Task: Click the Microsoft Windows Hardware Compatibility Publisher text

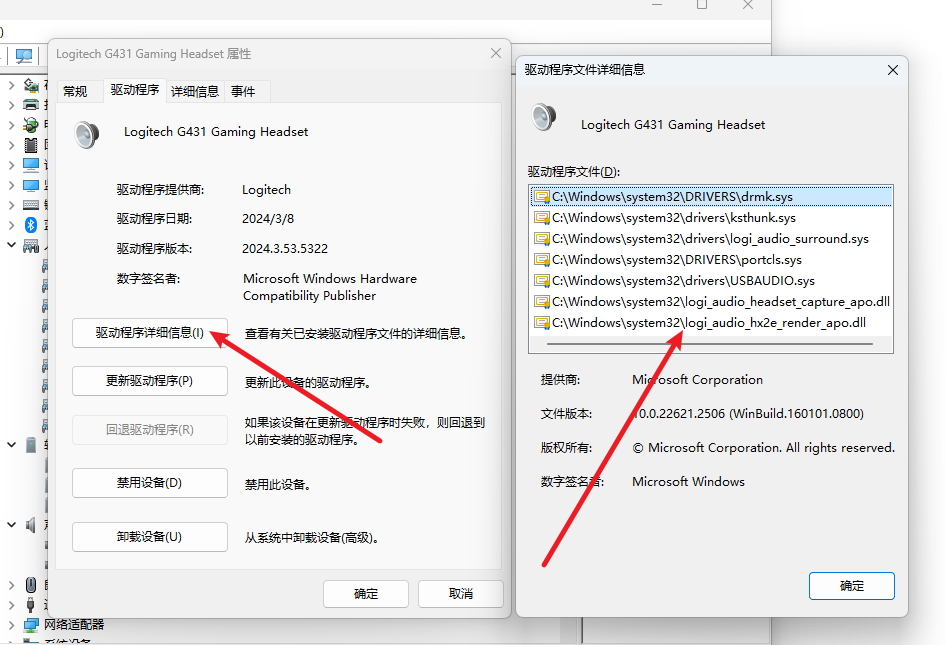Action: (x=330, y=287)
